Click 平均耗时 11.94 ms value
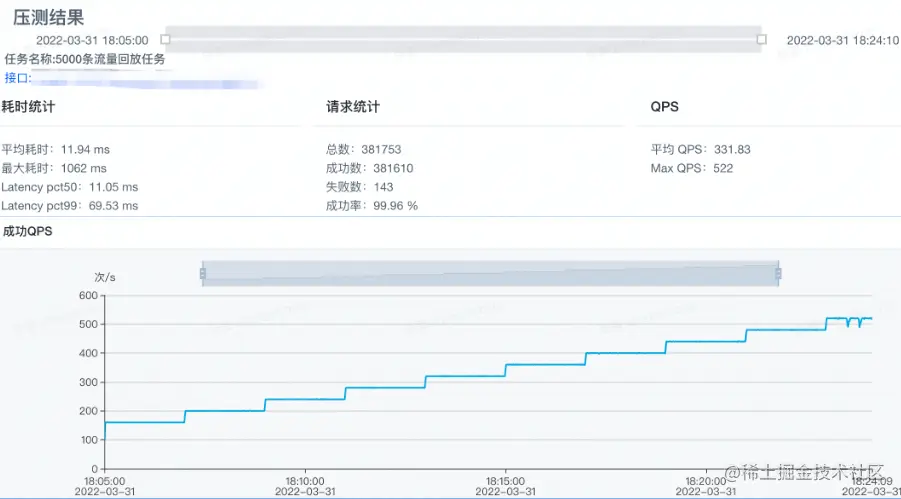The height and width of the screenshot is (499, 901). click(x=55, y=149)
